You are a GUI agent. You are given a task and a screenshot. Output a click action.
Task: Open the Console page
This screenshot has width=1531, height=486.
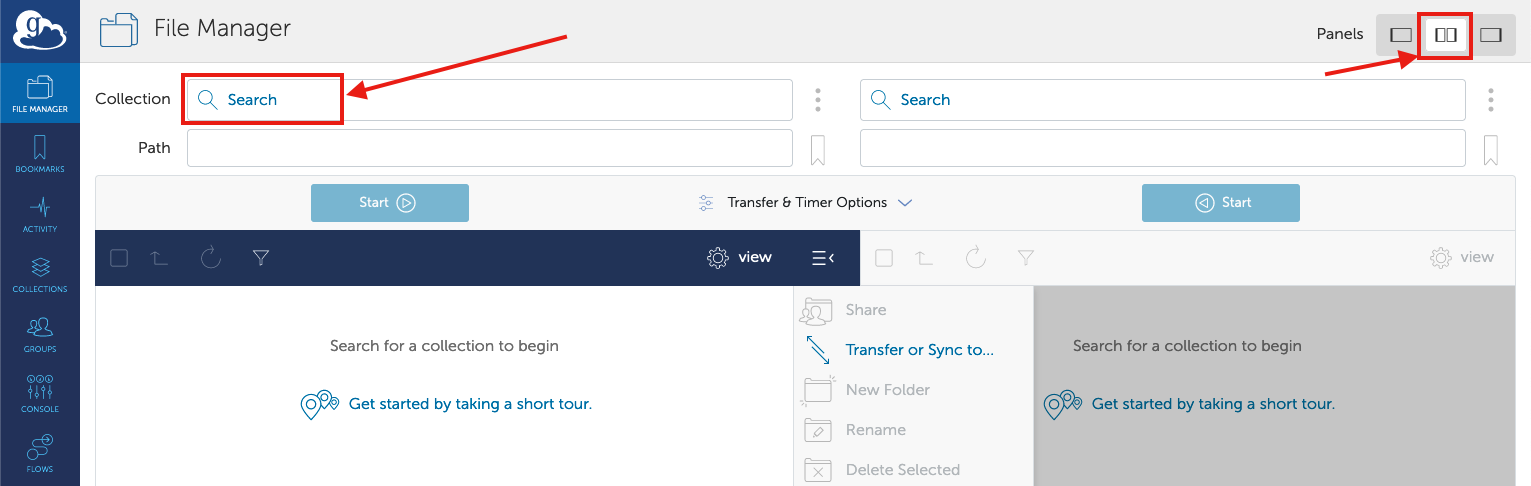[x=40, y=395]
